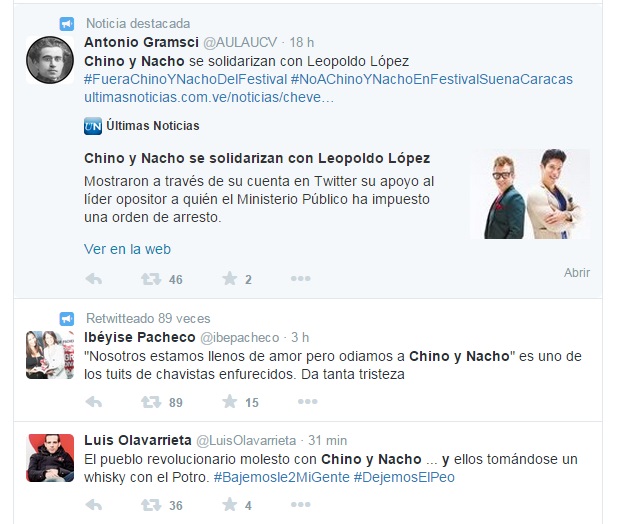620x524 pixels.
Task: Open more options on Luis Olavarrieta's tweet
Action: click(x=301, y=505)
